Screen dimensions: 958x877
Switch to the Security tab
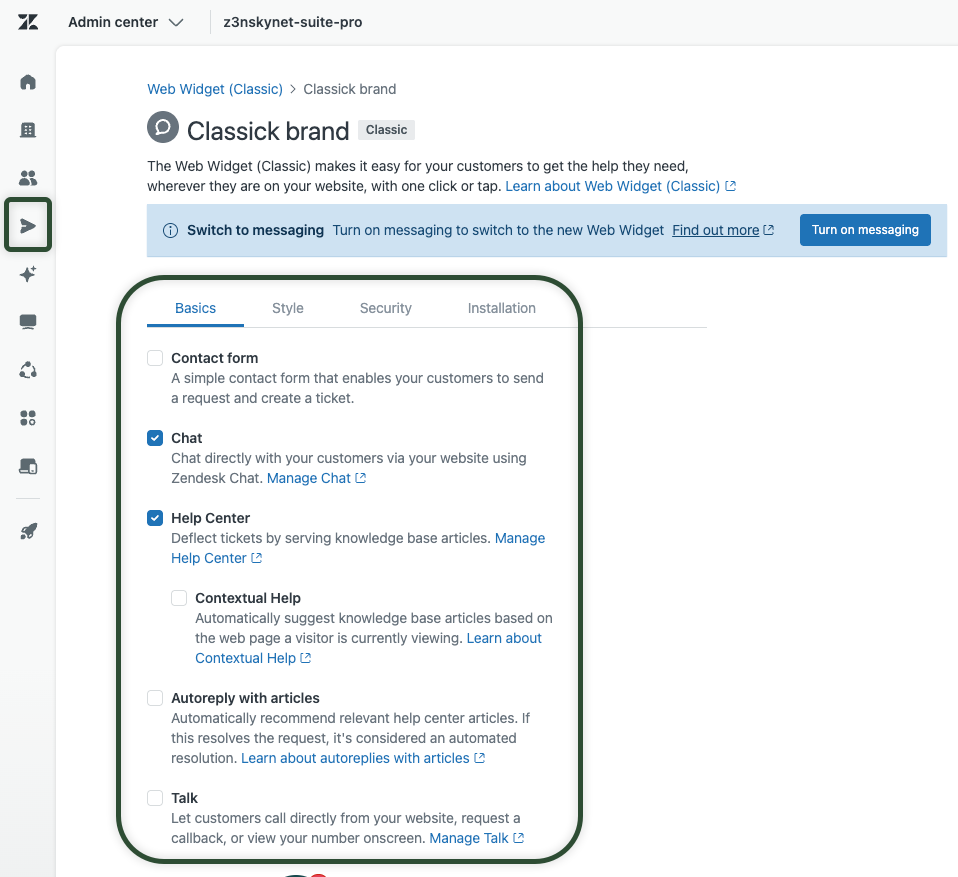click(386, 308)
